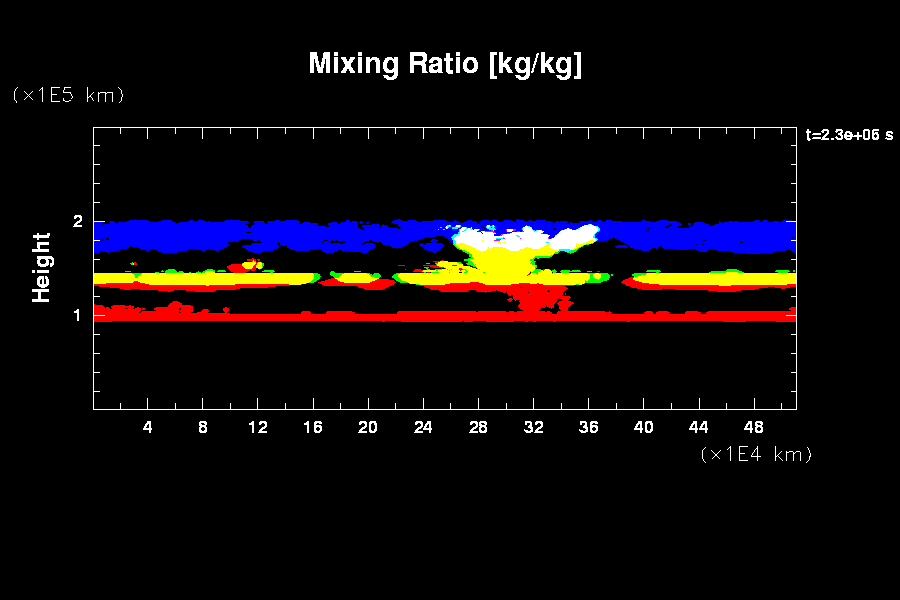
Task: Click x-axis tick label 40
Action: (x=643, y=427)
